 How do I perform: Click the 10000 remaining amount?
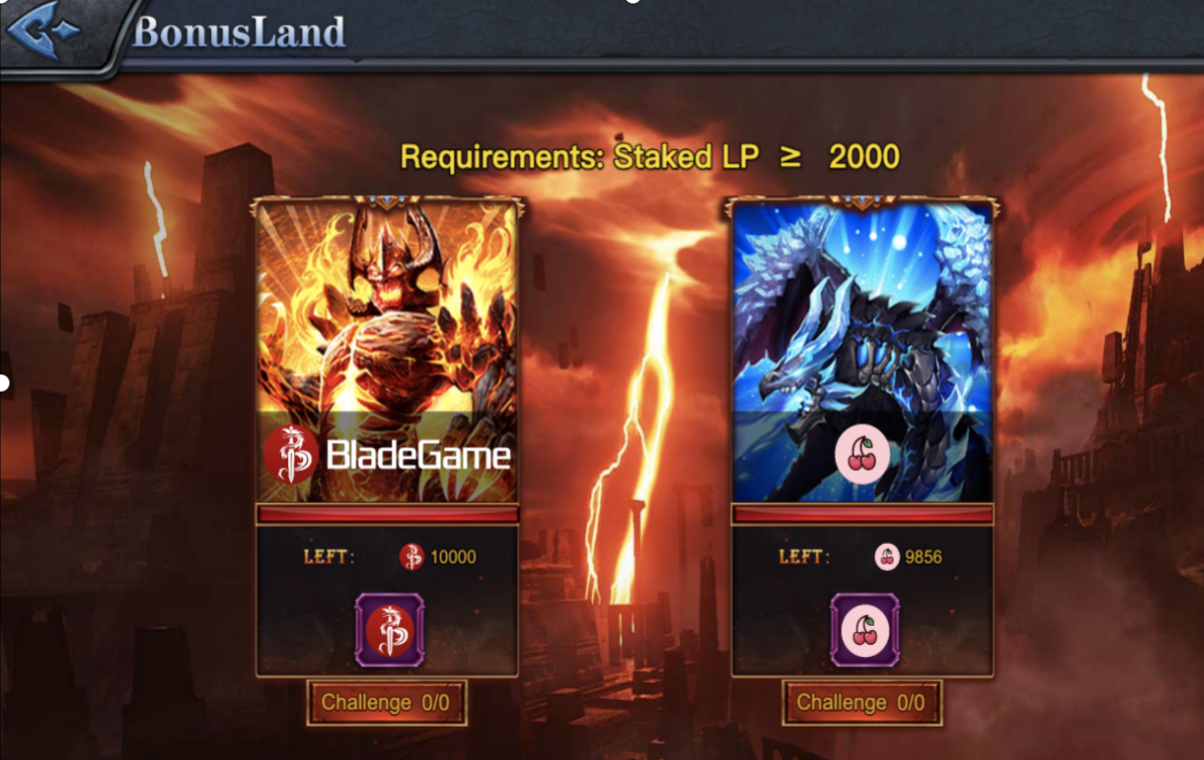coord(453,557)
